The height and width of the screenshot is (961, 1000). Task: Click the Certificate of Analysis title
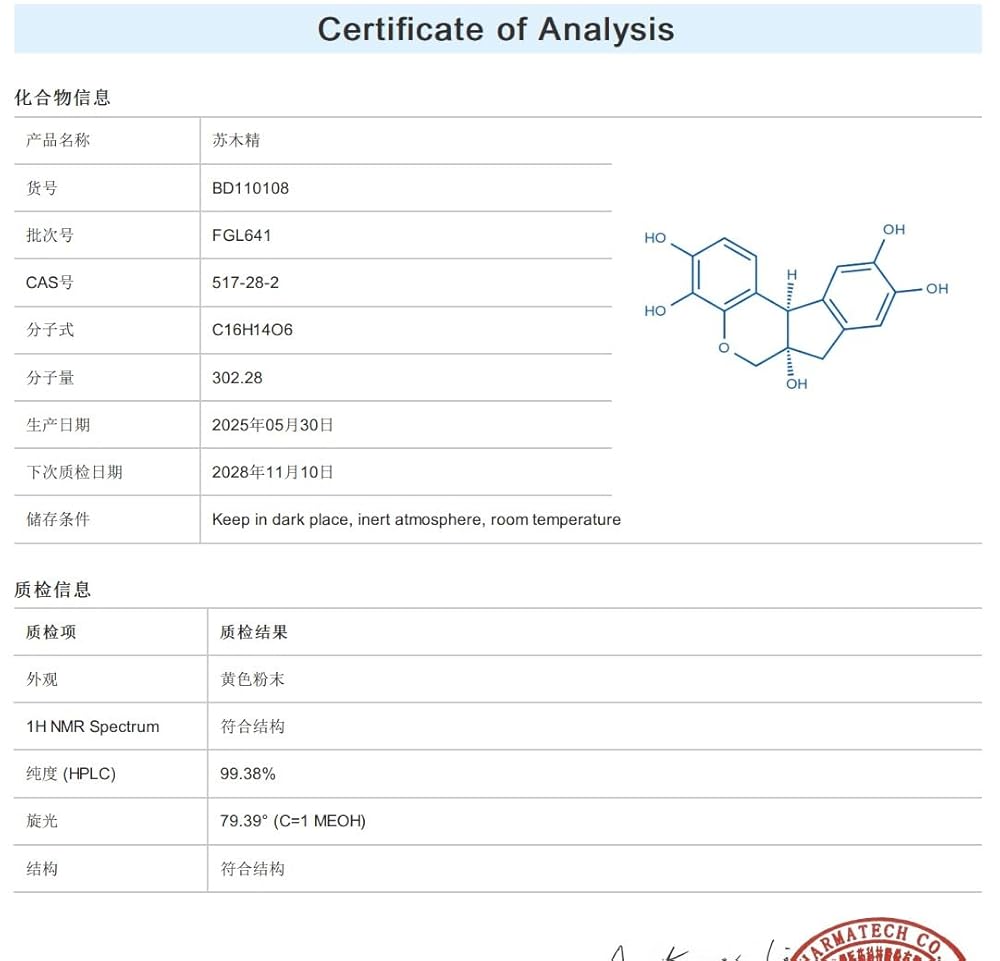pos(496,29)
